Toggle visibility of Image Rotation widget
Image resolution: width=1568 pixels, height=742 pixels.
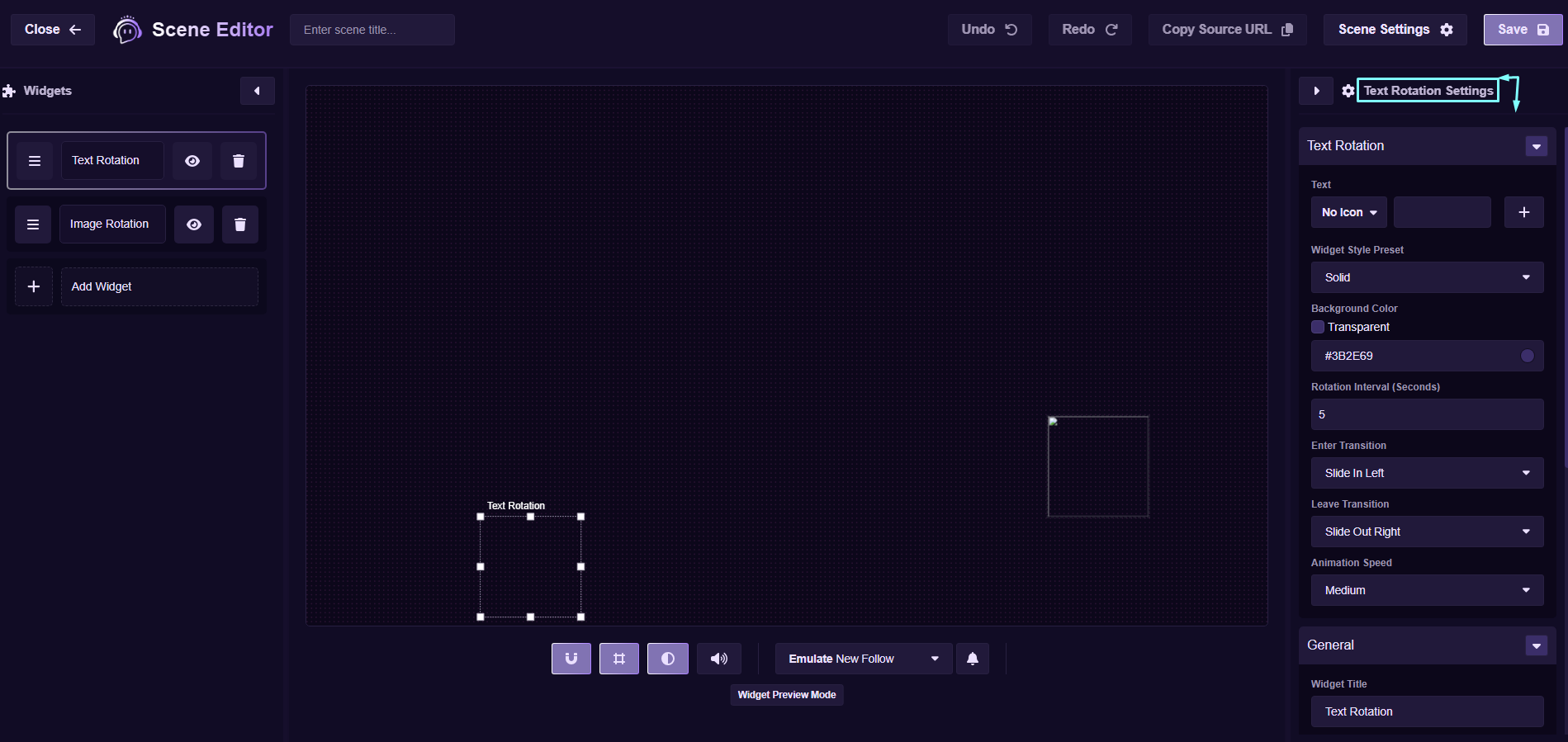[x=194, y=224]
